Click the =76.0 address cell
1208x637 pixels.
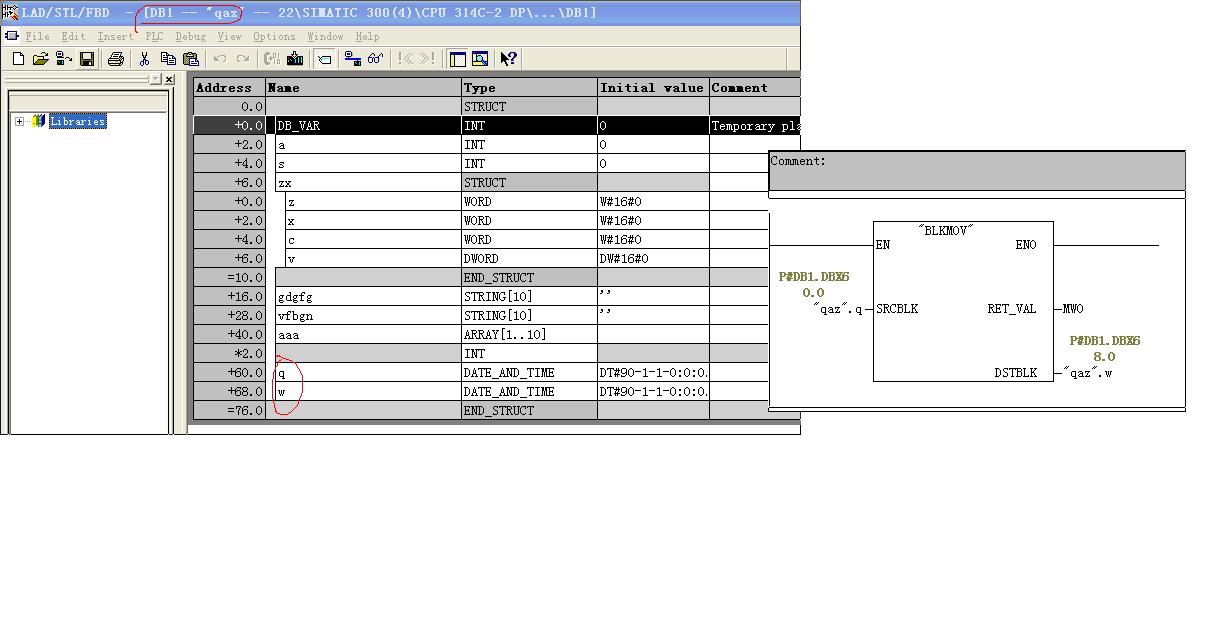point(229,411)
